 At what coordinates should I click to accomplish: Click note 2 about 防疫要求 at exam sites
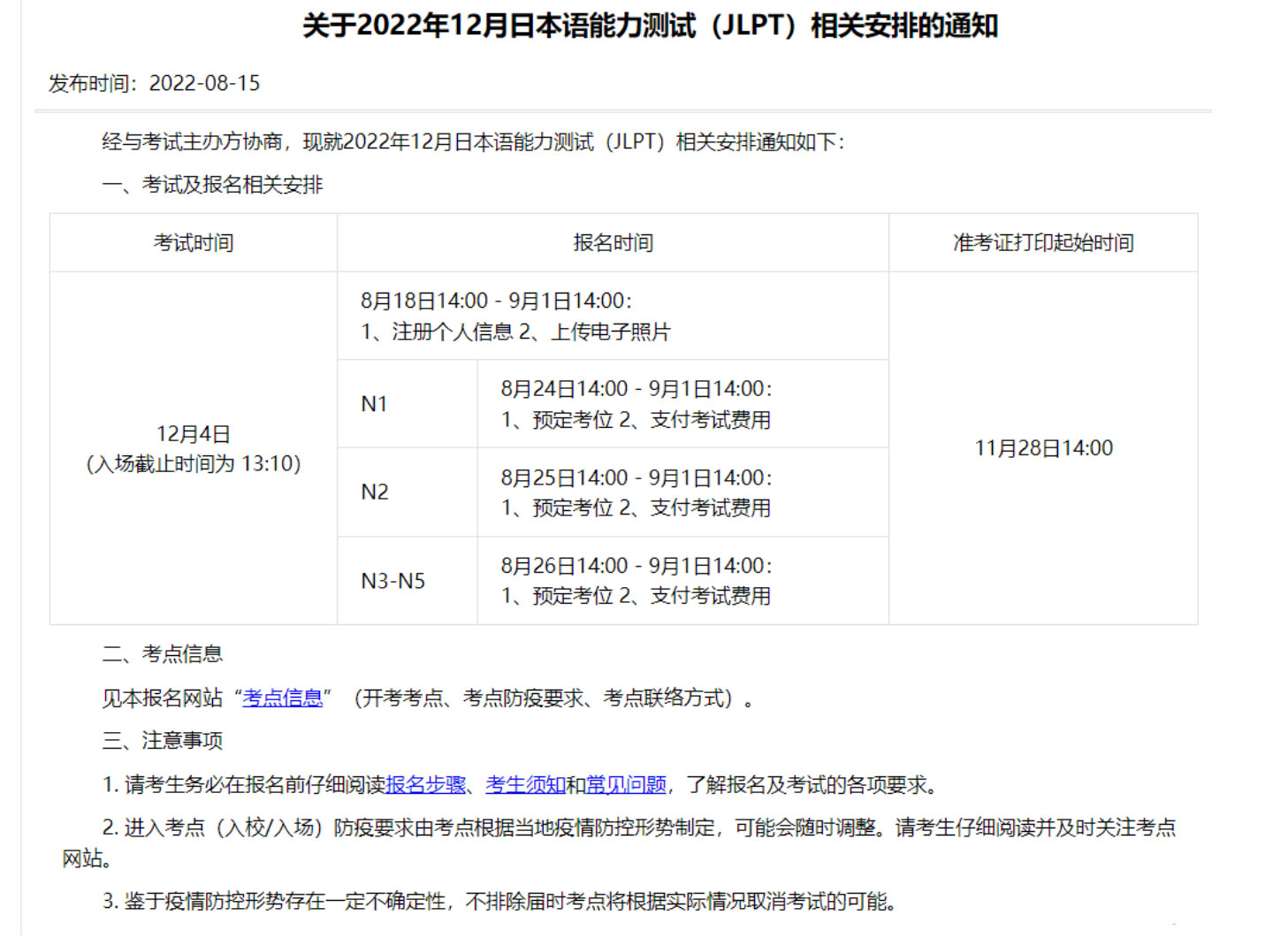point(619,843)
